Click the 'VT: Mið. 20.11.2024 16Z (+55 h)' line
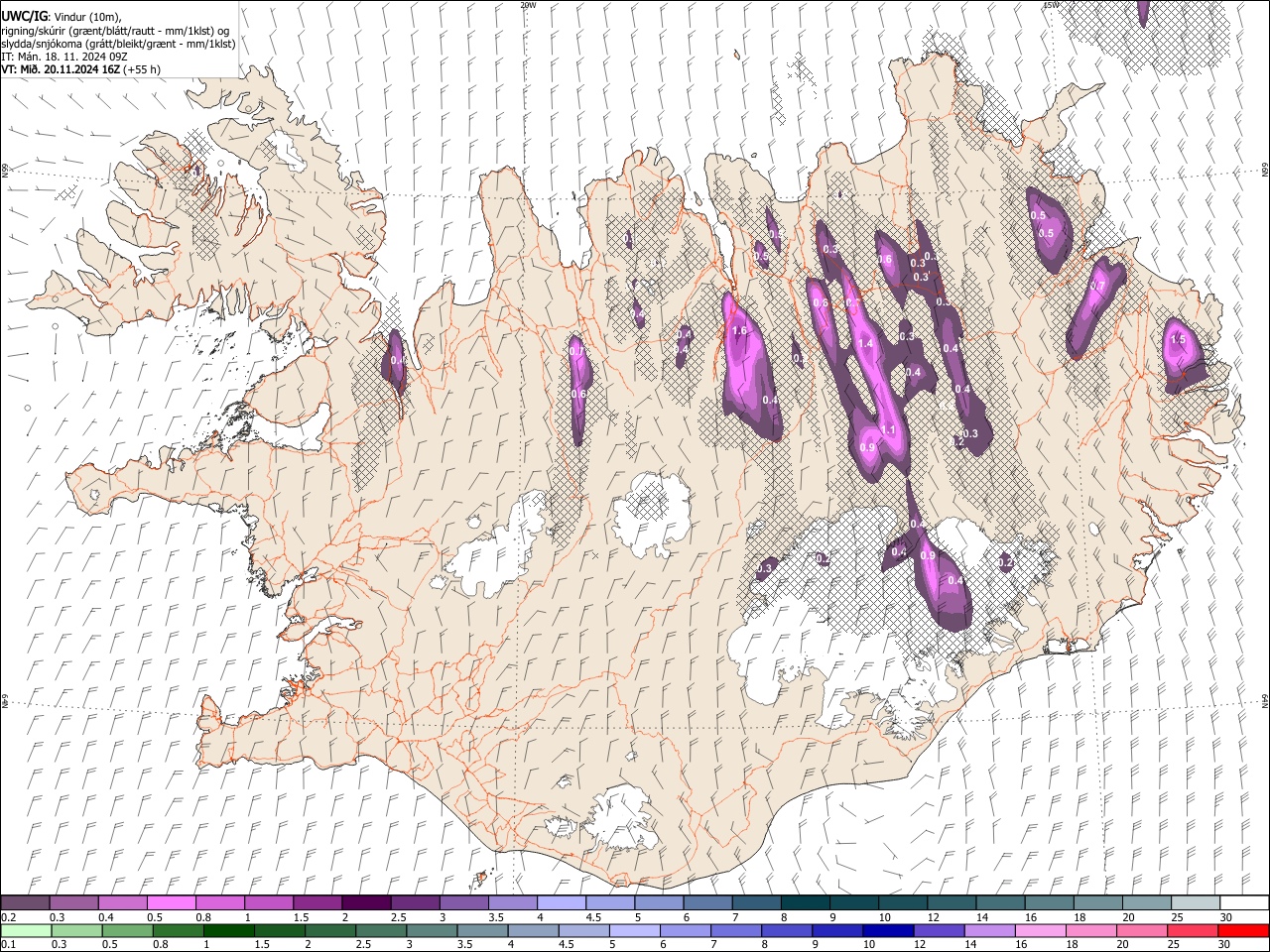 coord(80,69)
